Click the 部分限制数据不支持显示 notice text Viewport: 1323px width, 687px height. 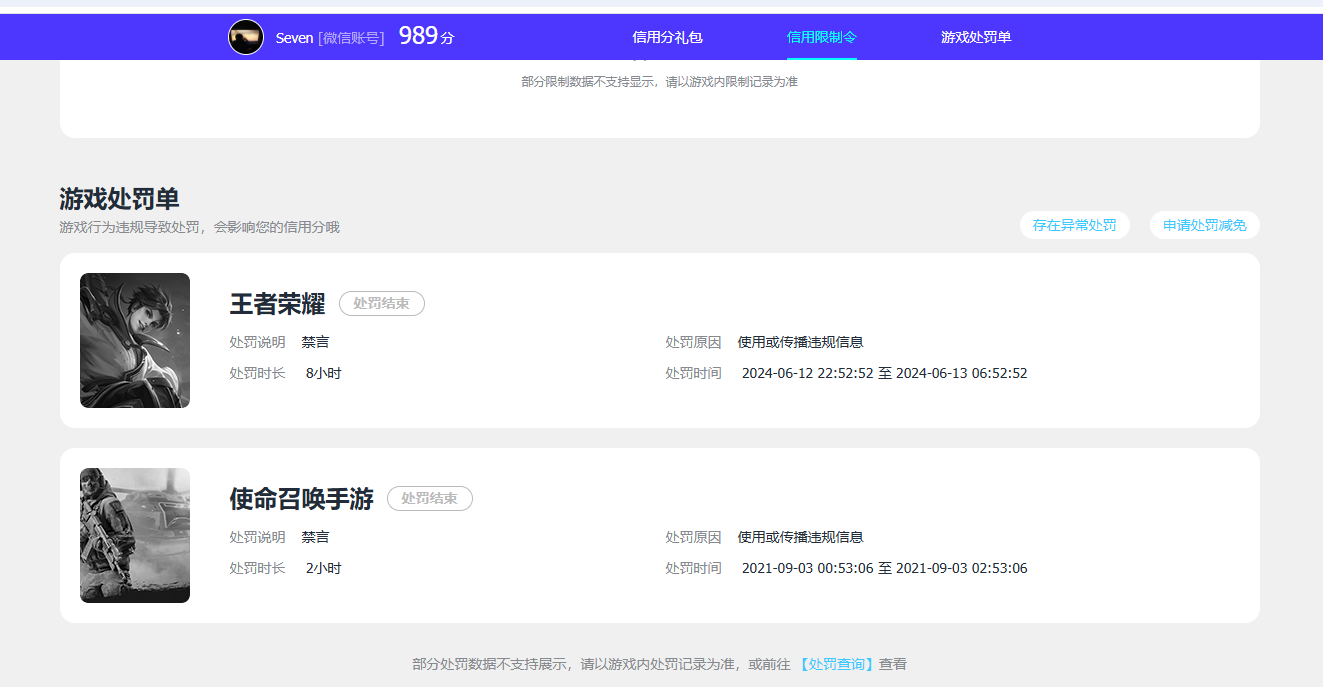point(660,82)
